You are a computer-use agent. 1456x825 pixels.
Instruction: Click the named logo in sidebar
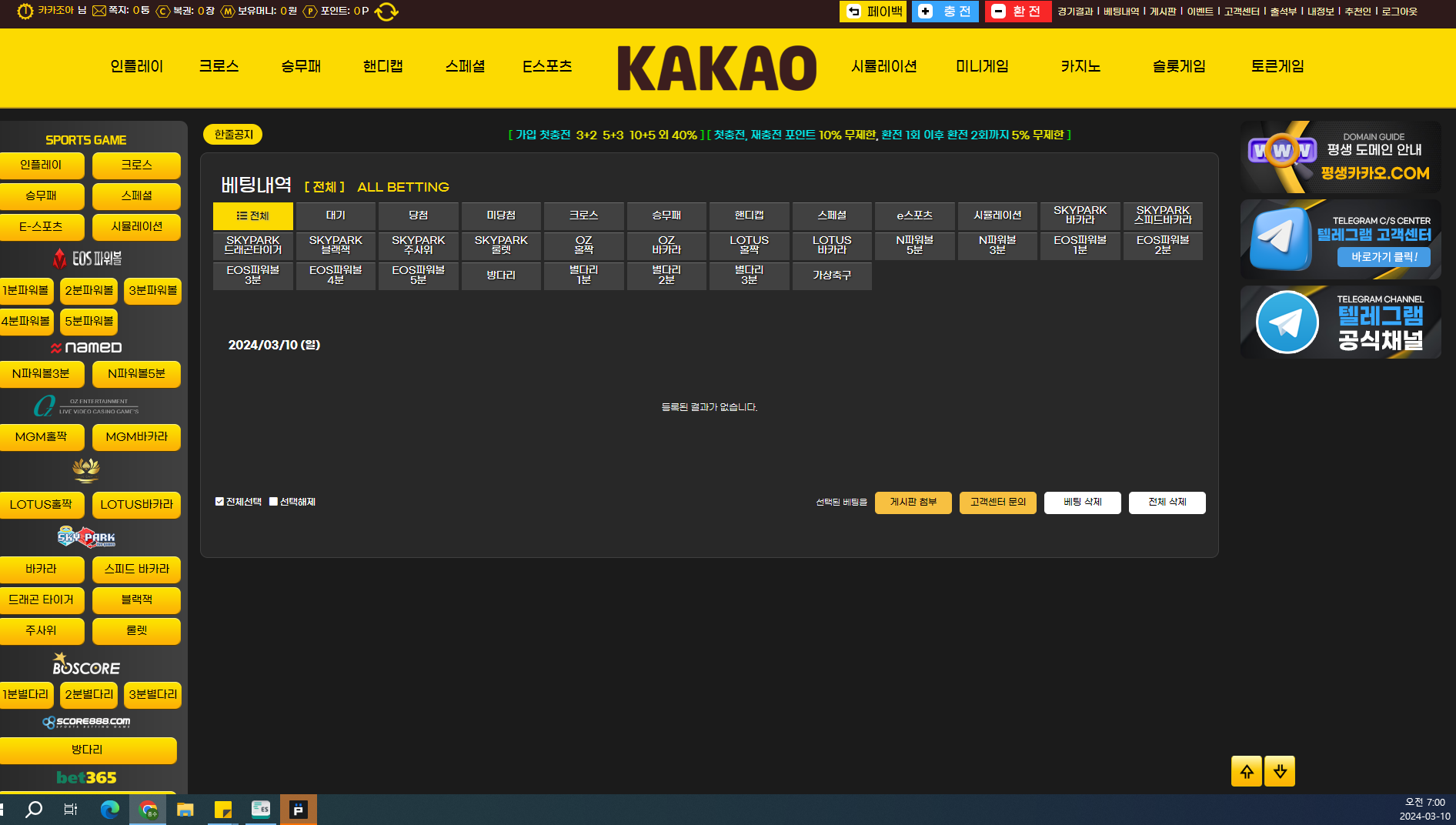[86, 348]
